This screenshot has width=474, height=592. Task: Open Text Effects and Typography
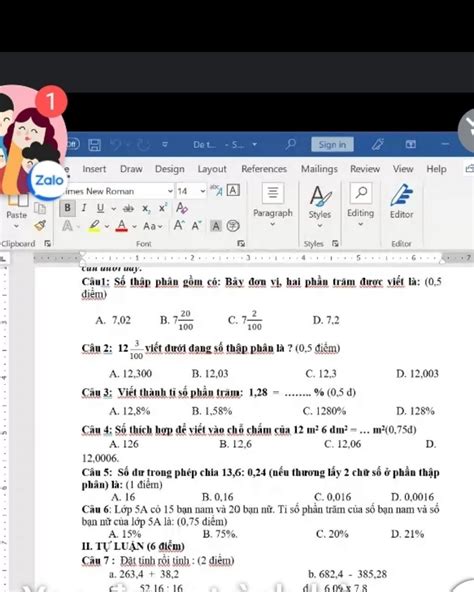[67, 226]
